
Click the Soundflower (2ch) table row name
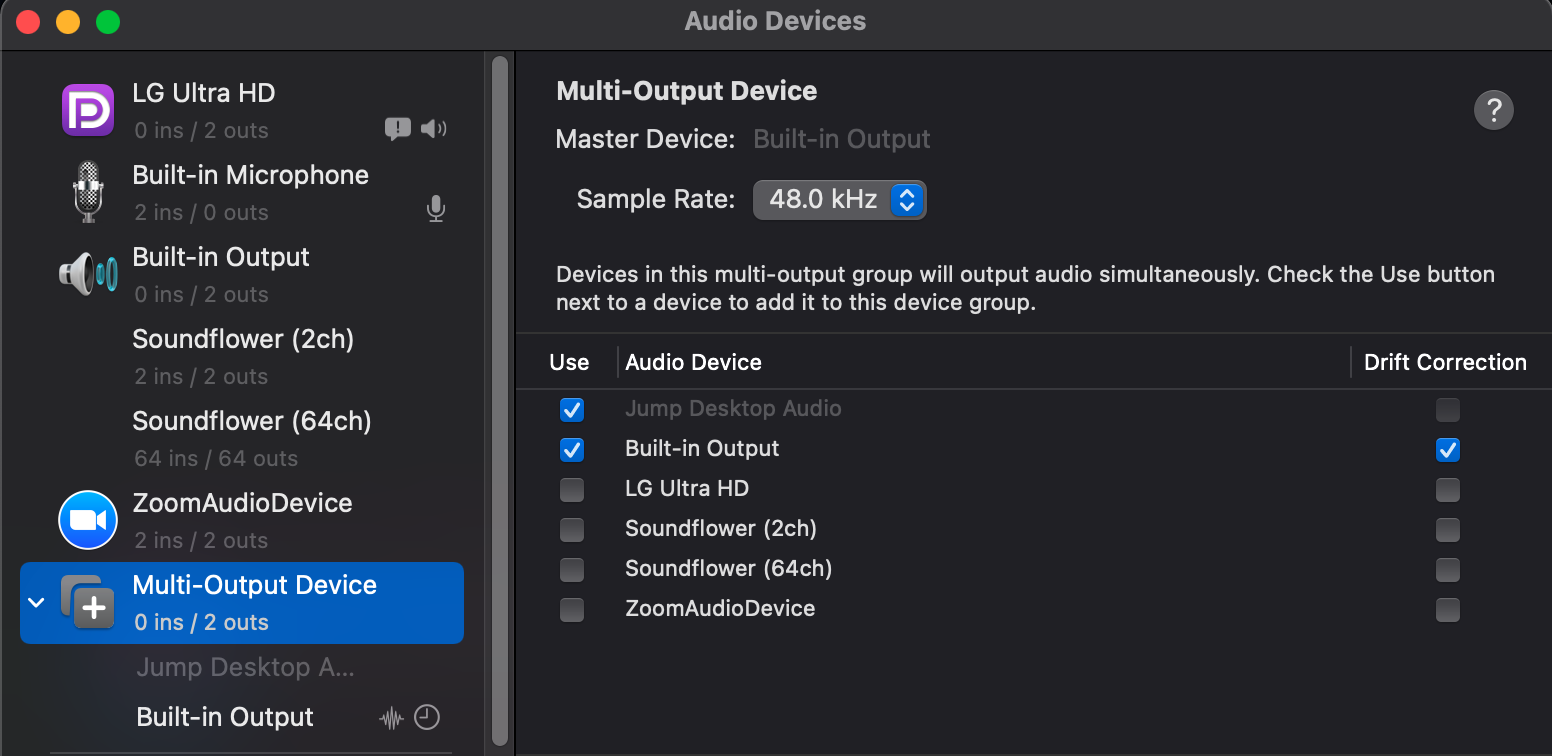coord(721,528)
